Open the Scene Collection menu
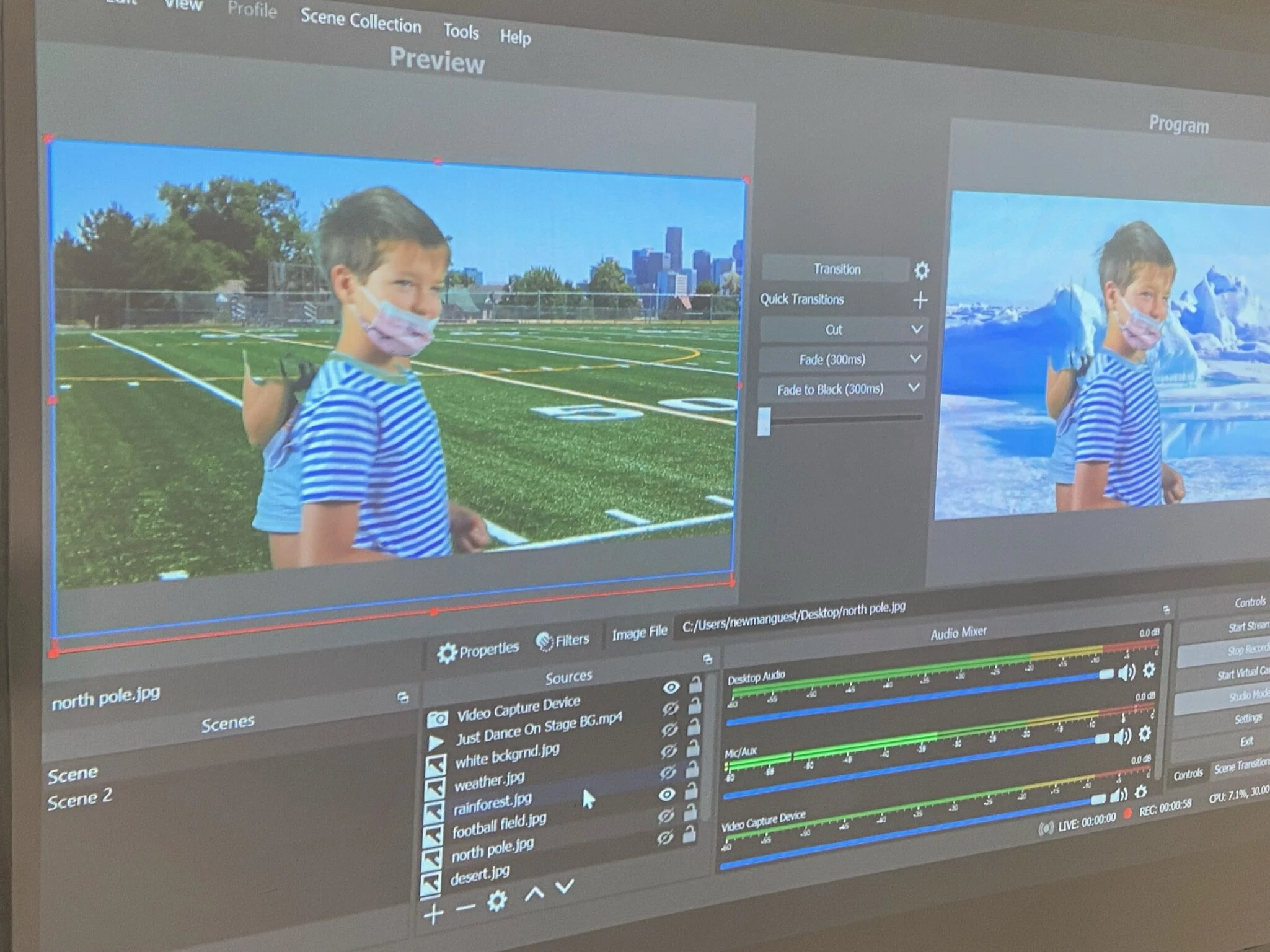 [x=360, y=22]
